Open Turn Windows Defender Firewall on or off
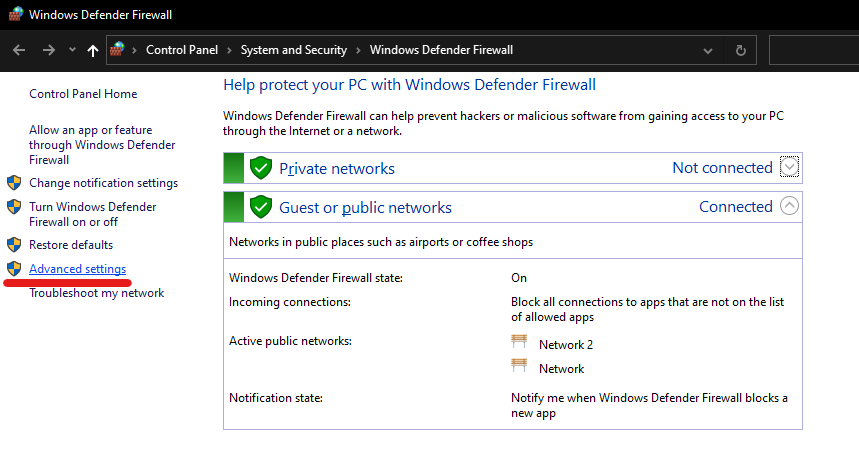The height and width of the screenshot is (471, 859). (x=92, y=214)
